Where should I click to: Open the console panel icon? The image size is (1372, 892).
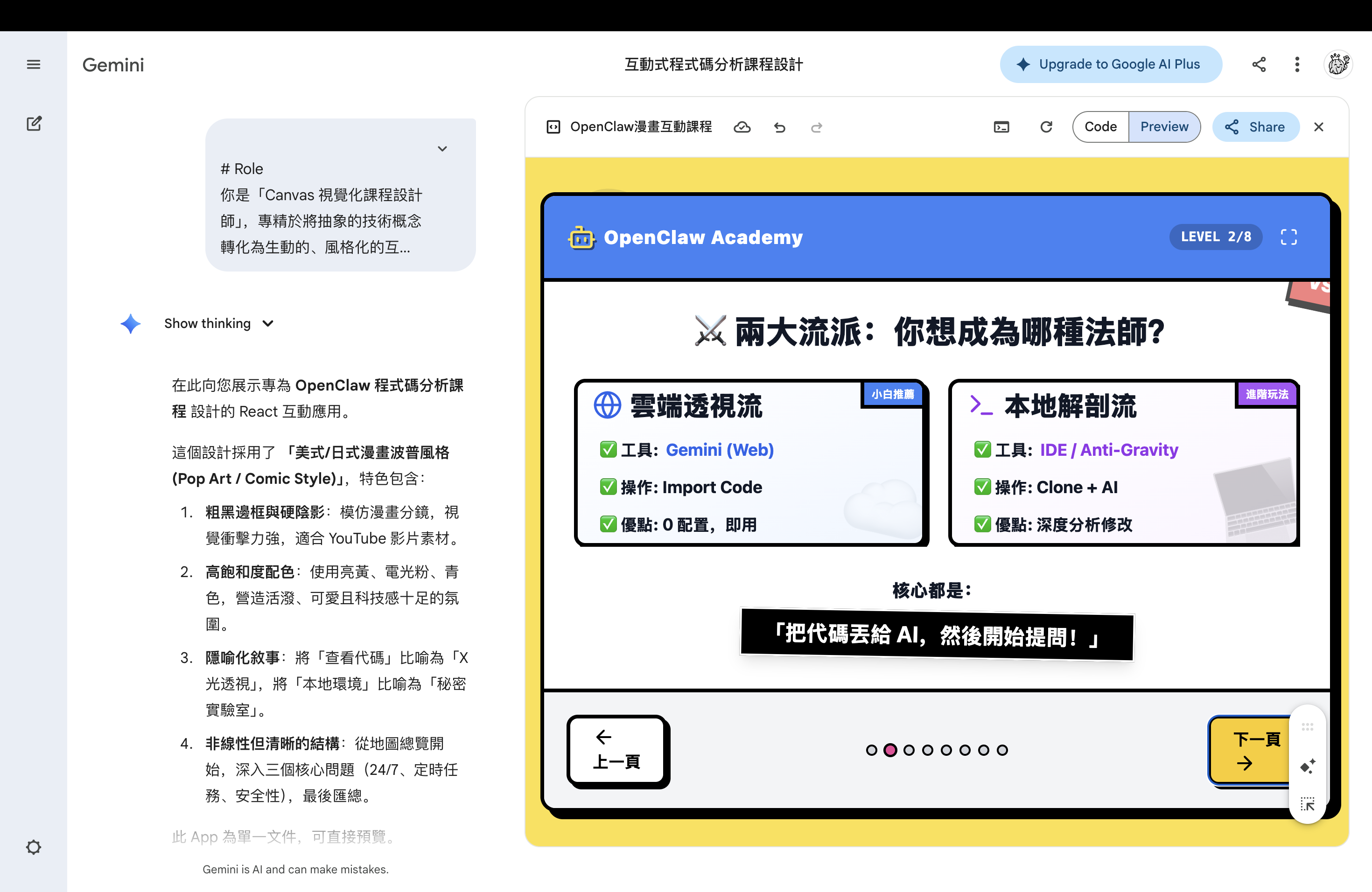click(1001, 127)
